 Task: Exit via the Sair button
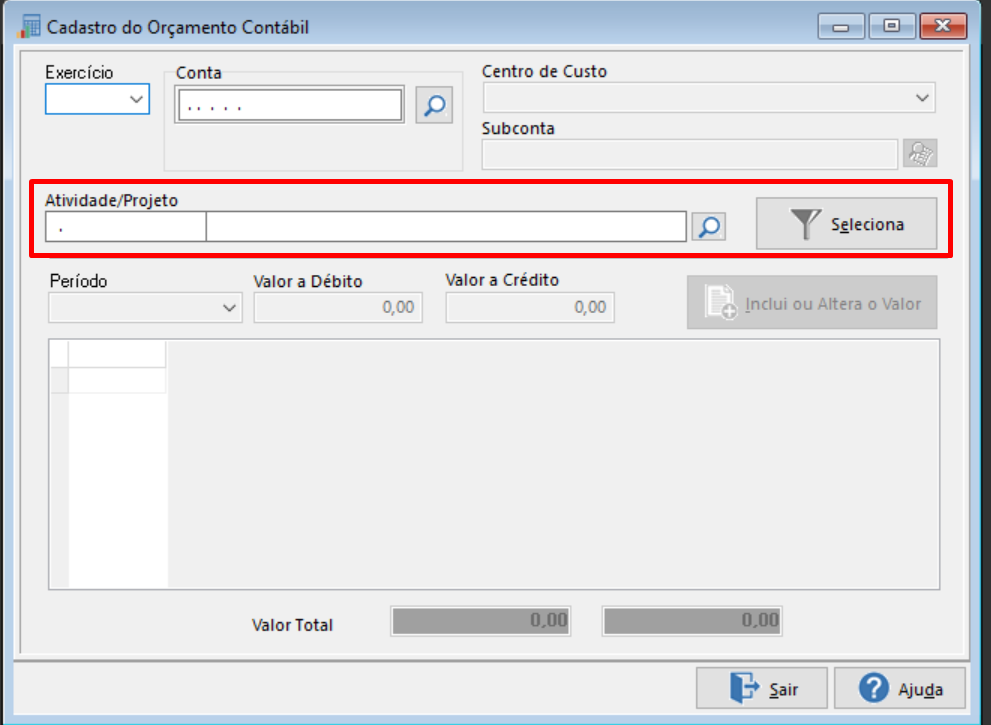762,688
